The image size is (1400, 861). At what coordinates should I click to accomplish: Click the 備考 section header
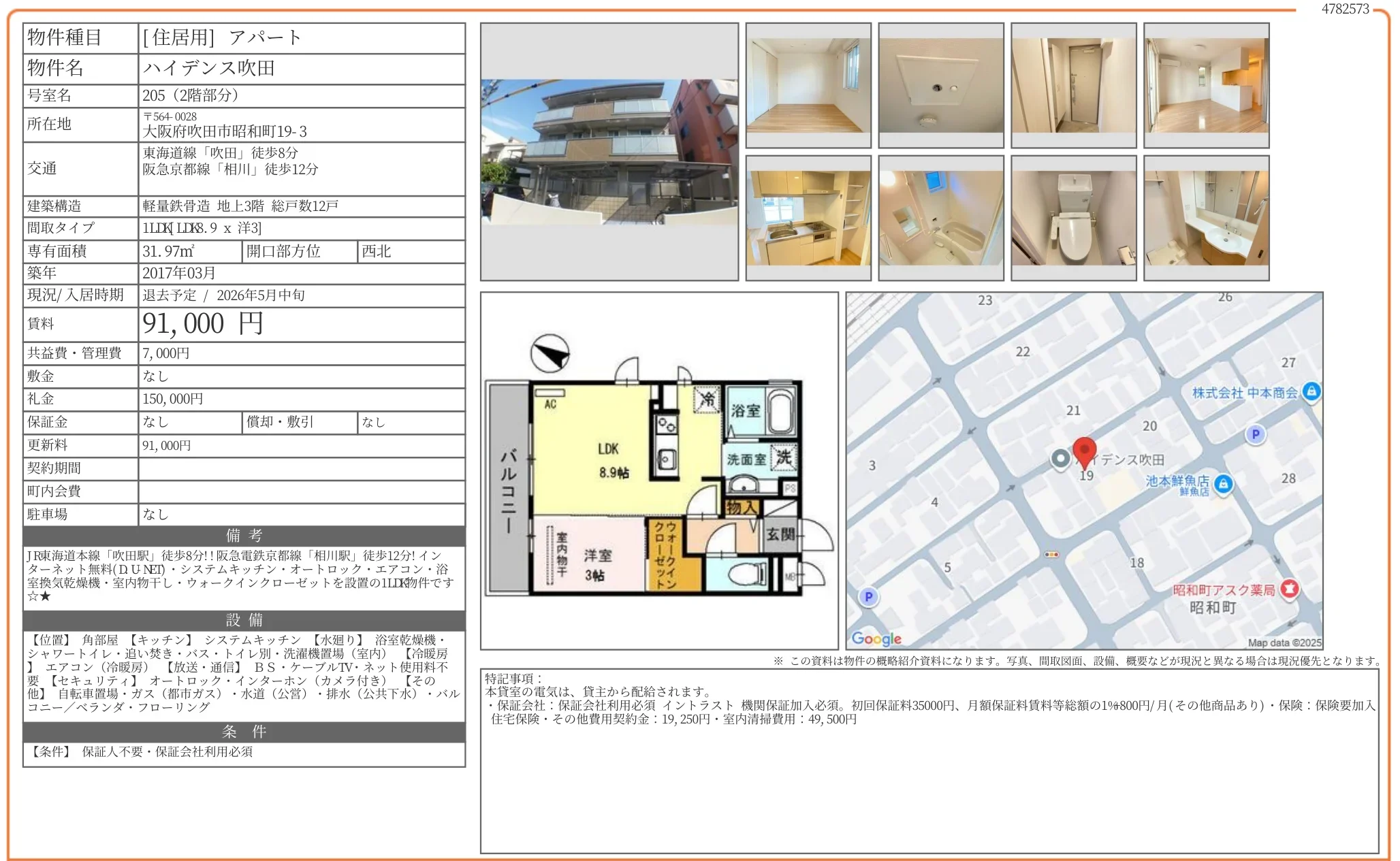coord(244,536)
